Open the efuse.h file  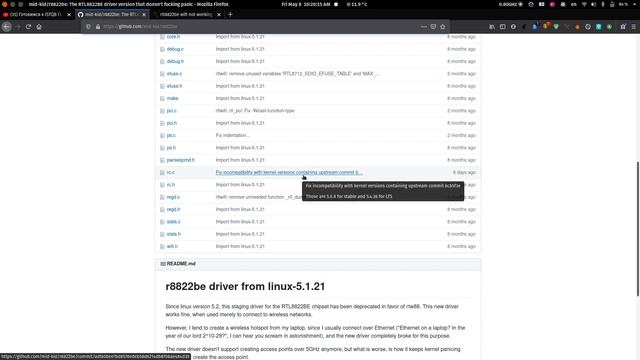[x=174, y=86]
